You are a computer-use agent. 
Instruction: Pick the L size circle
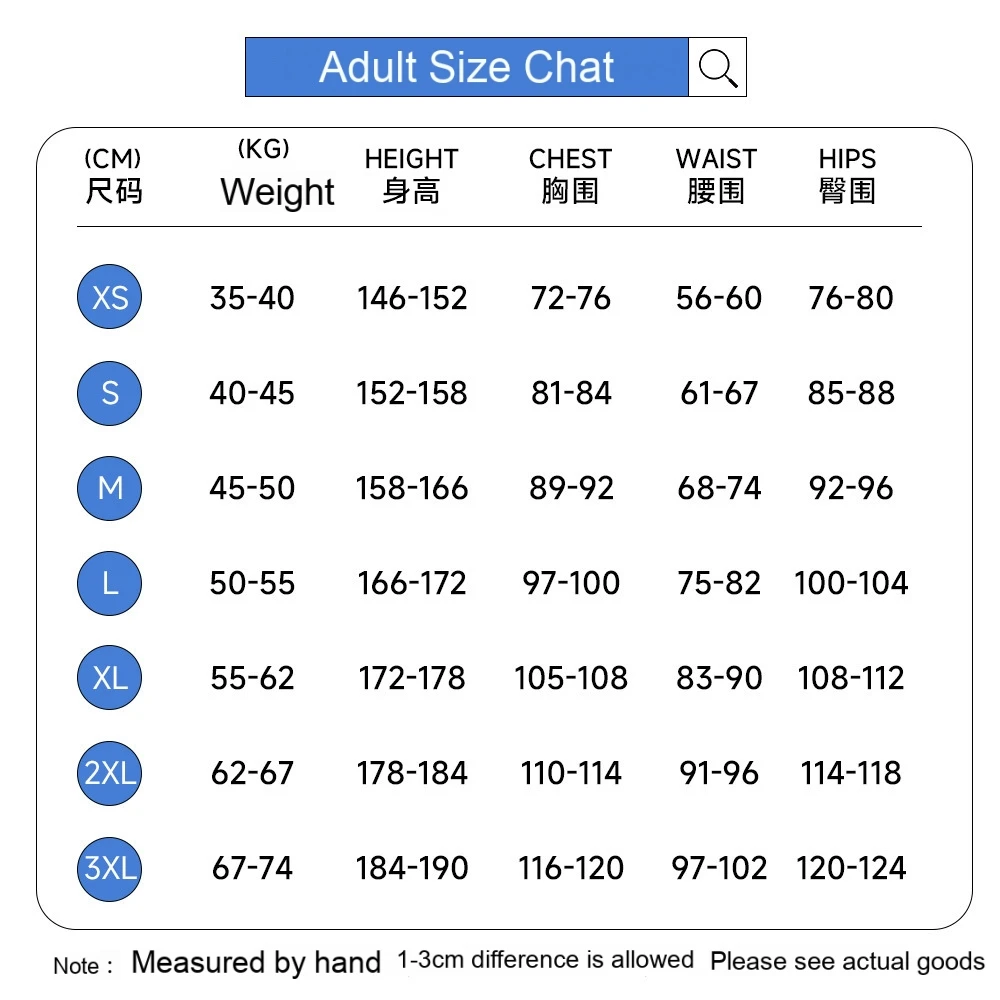pyautogui.click(x=110, y=583)
